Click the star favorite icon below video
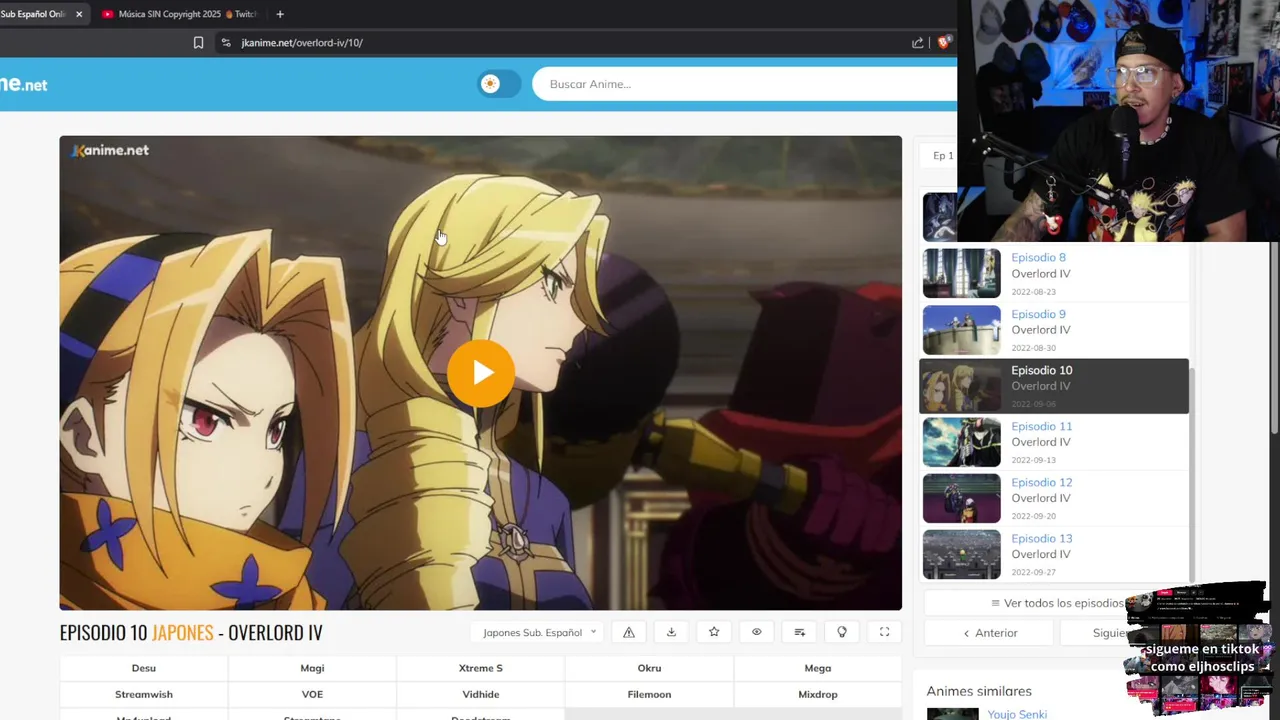The width and height of the screenshot is (1280, 720). click(x=714, y=632)
